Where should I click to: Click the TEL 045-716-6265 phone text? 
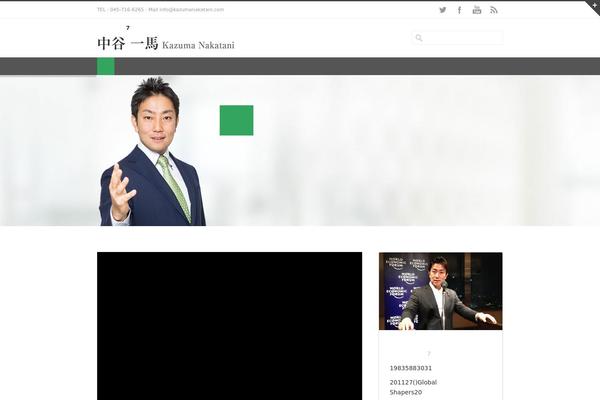[120, 10]
